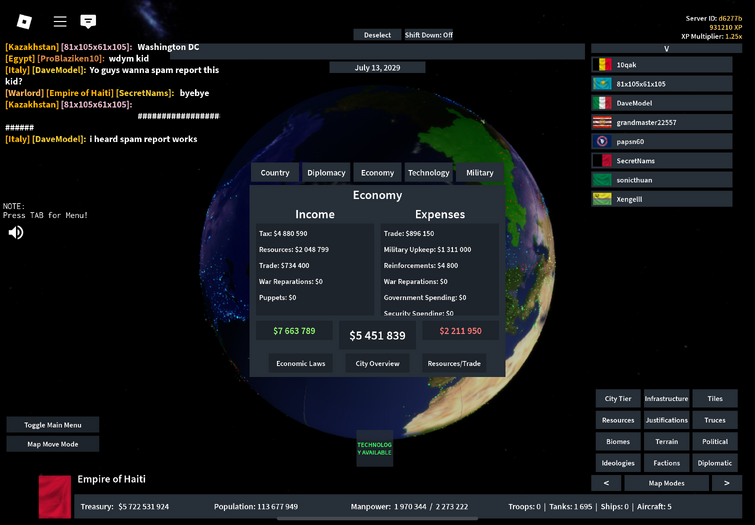Select Resources map mode
The width and height of the screenshot is (755, 525).
point(618,420)
